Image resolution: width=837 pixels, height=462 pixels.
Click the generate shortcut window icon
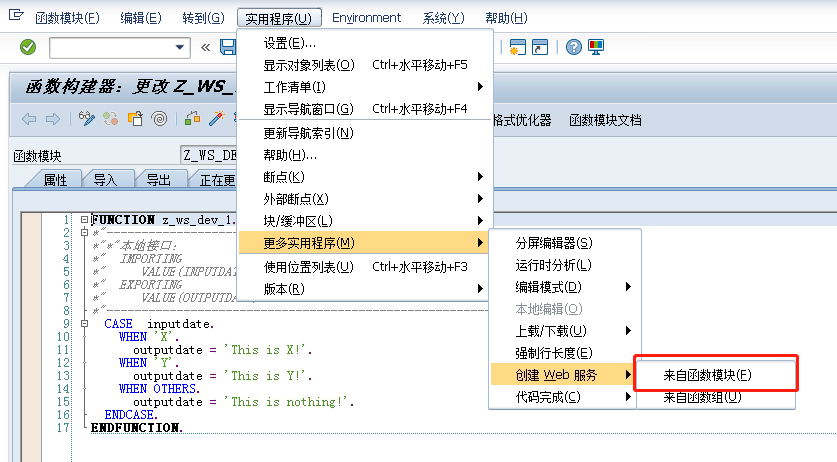(540, 47)
